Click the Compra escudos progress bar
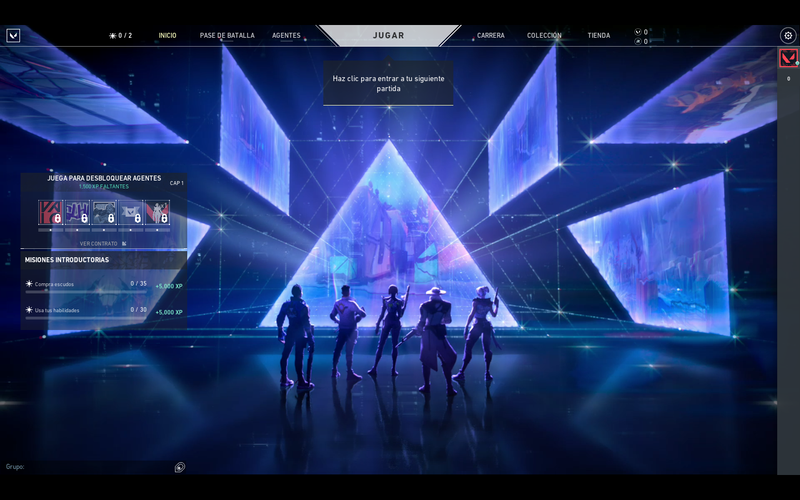Screen dimensions: 800x500 pos(86,292)
